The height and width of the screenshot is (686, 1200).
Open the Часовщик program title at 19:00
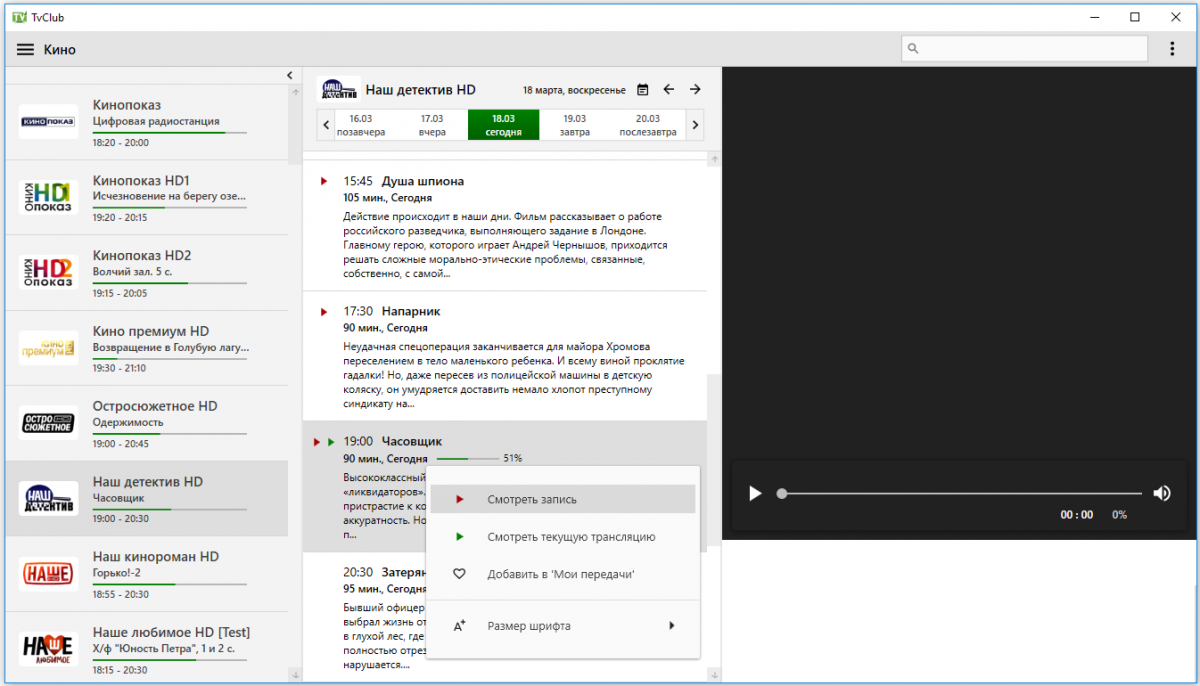click(x=412, y=441)
